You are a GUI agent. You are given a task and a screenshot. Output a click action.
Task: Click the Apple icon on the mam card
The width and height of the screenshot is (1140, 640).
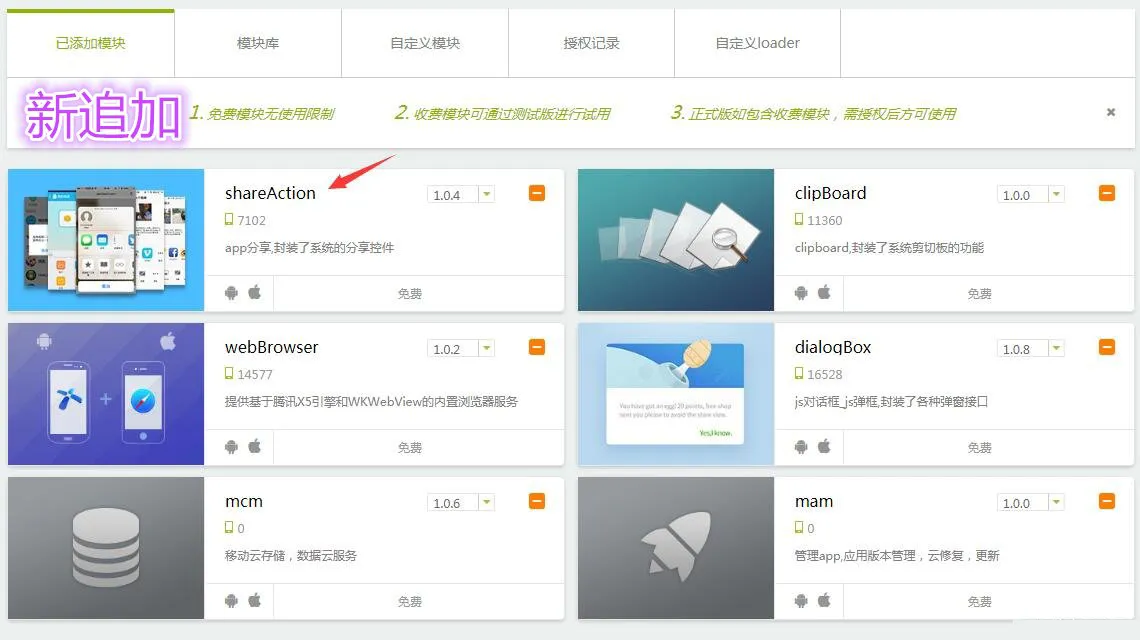(x=825, y=601)
